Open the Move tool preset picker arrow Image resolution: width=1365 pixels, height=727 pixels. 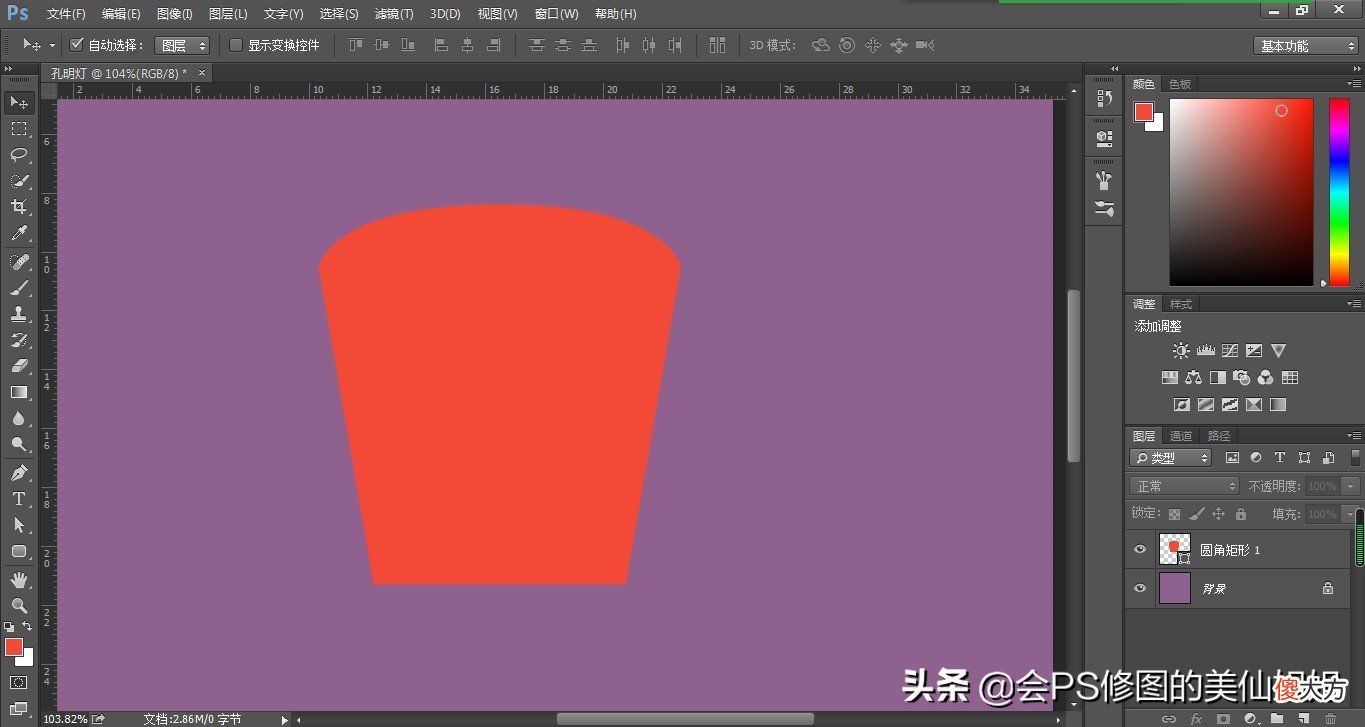click(52, 45)
